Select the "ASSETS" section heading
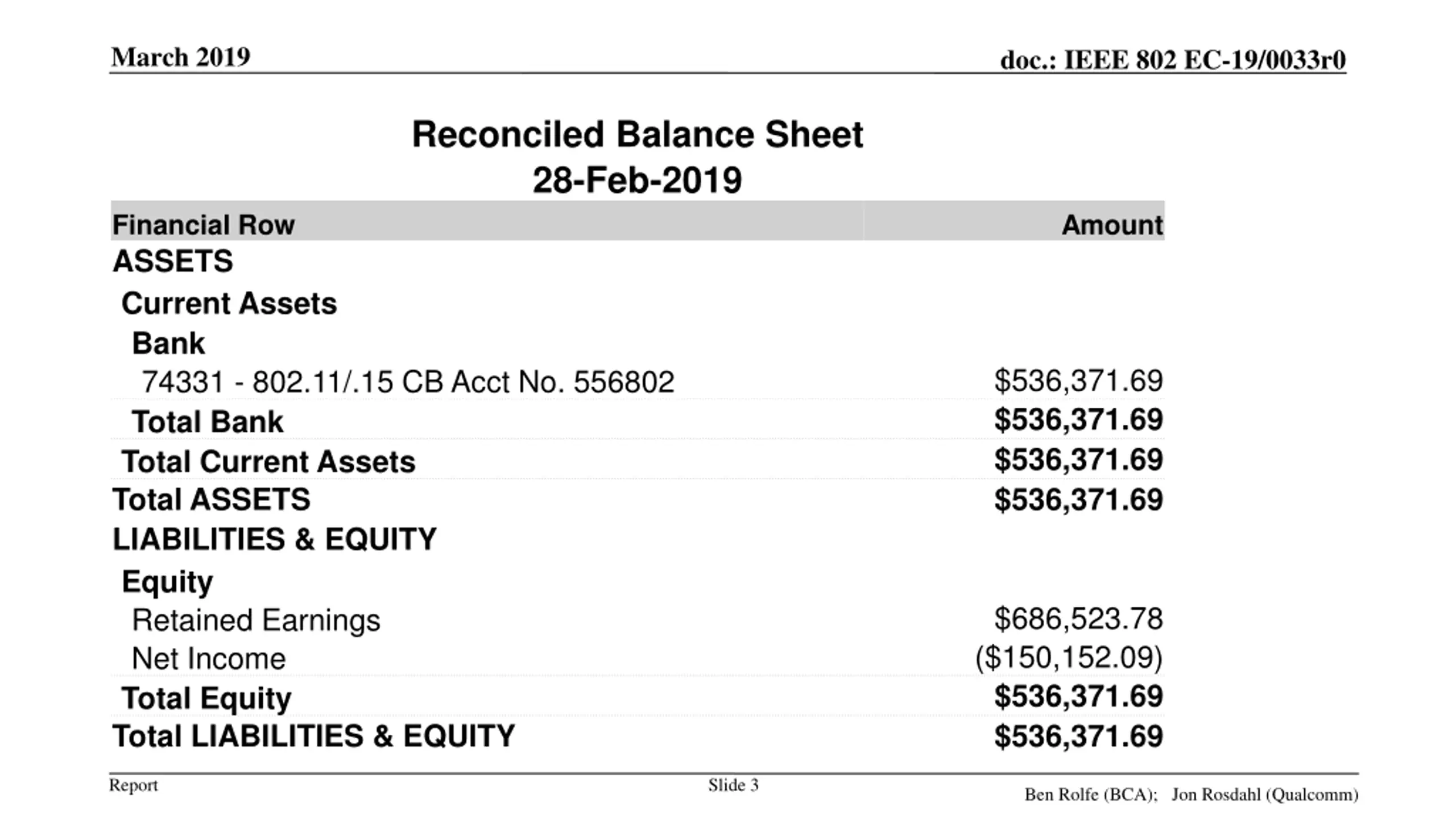Screen dimensions: 1456x819 click(173, 262)
